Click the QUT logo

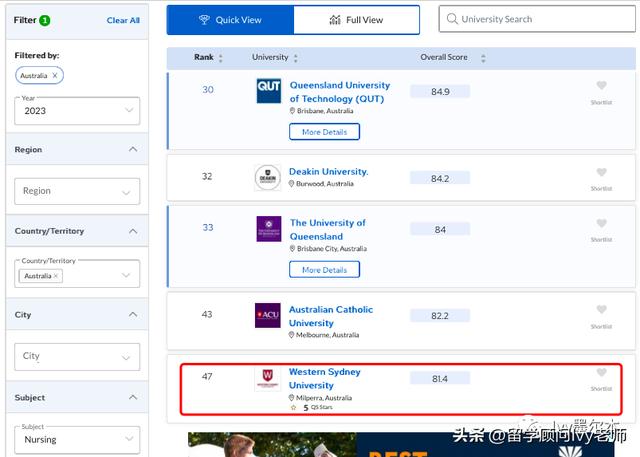269,91
